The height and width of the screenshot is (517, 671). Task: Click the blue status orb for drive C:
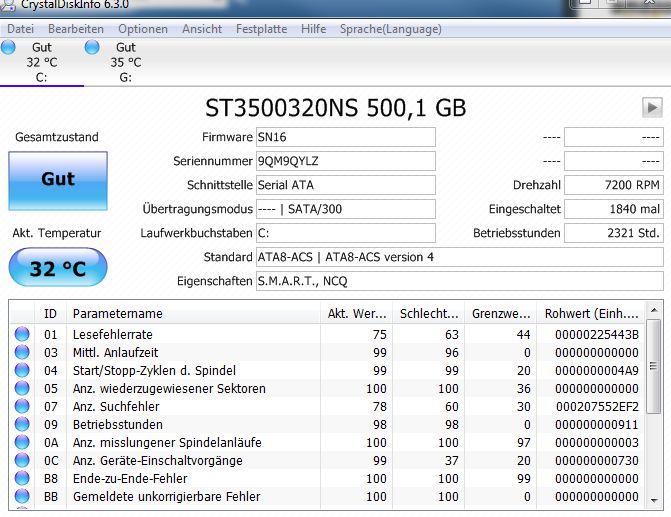[8, 47]
